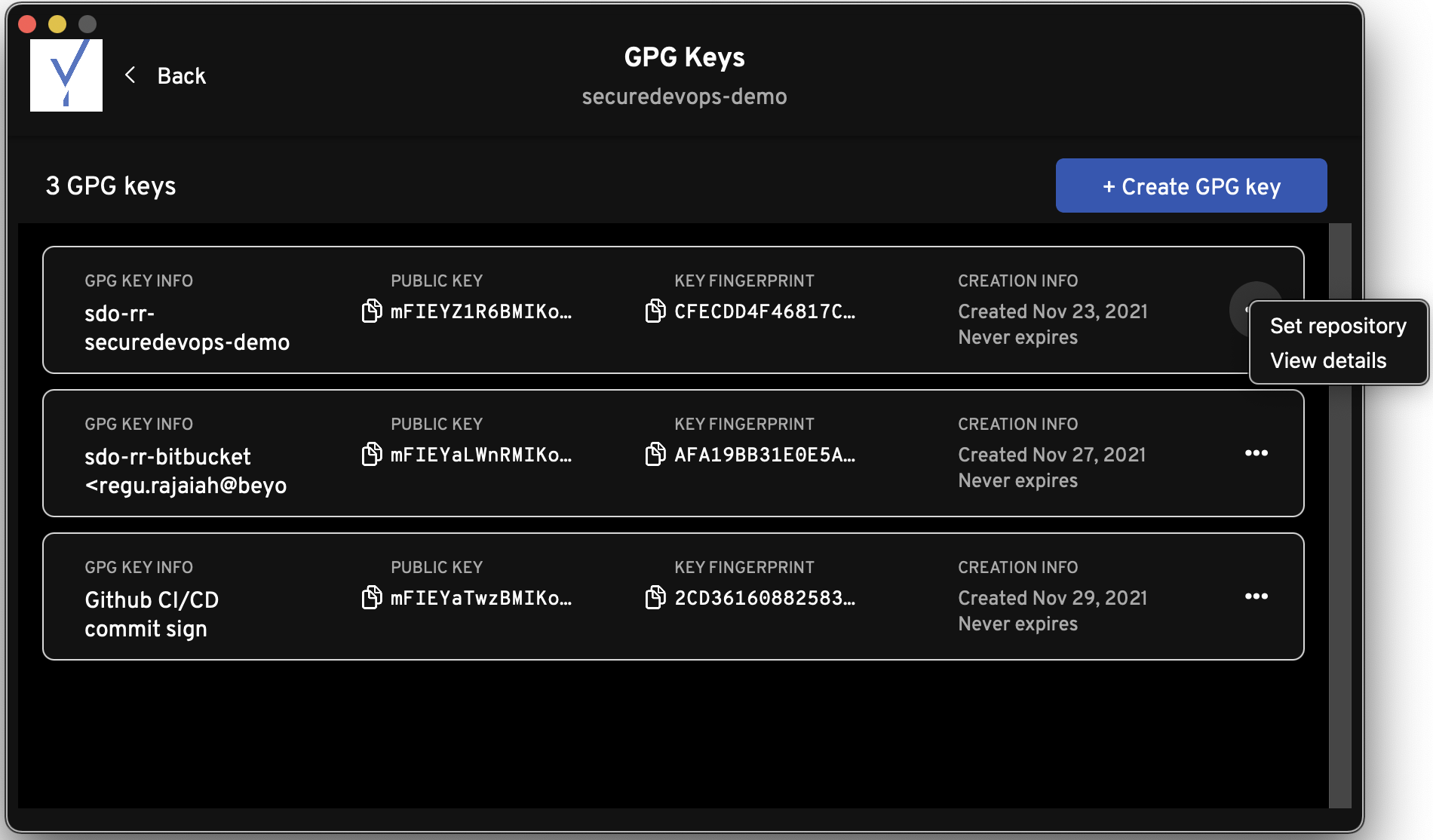Viewport: 1433px width, 840px height.
Task: Click the Create GPG key button
Action: coord(1191,186)
